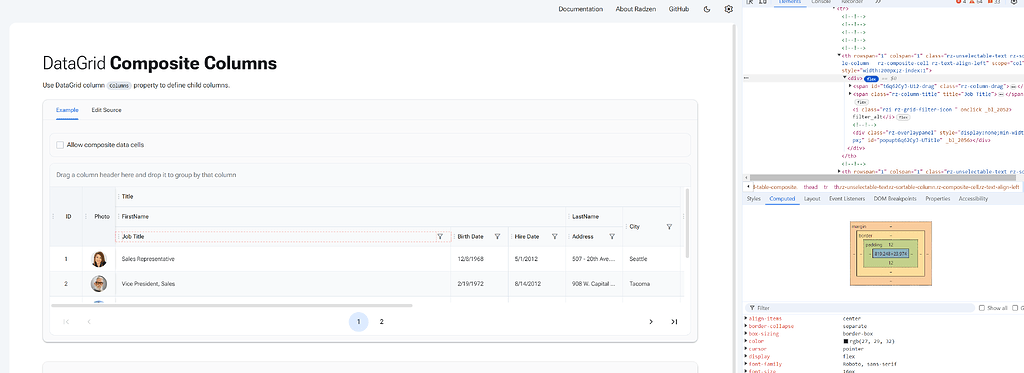The image size is (1024, 373).
Task: Click the City column filter icon
Action: pyautogui.click(x=669, y=227)
